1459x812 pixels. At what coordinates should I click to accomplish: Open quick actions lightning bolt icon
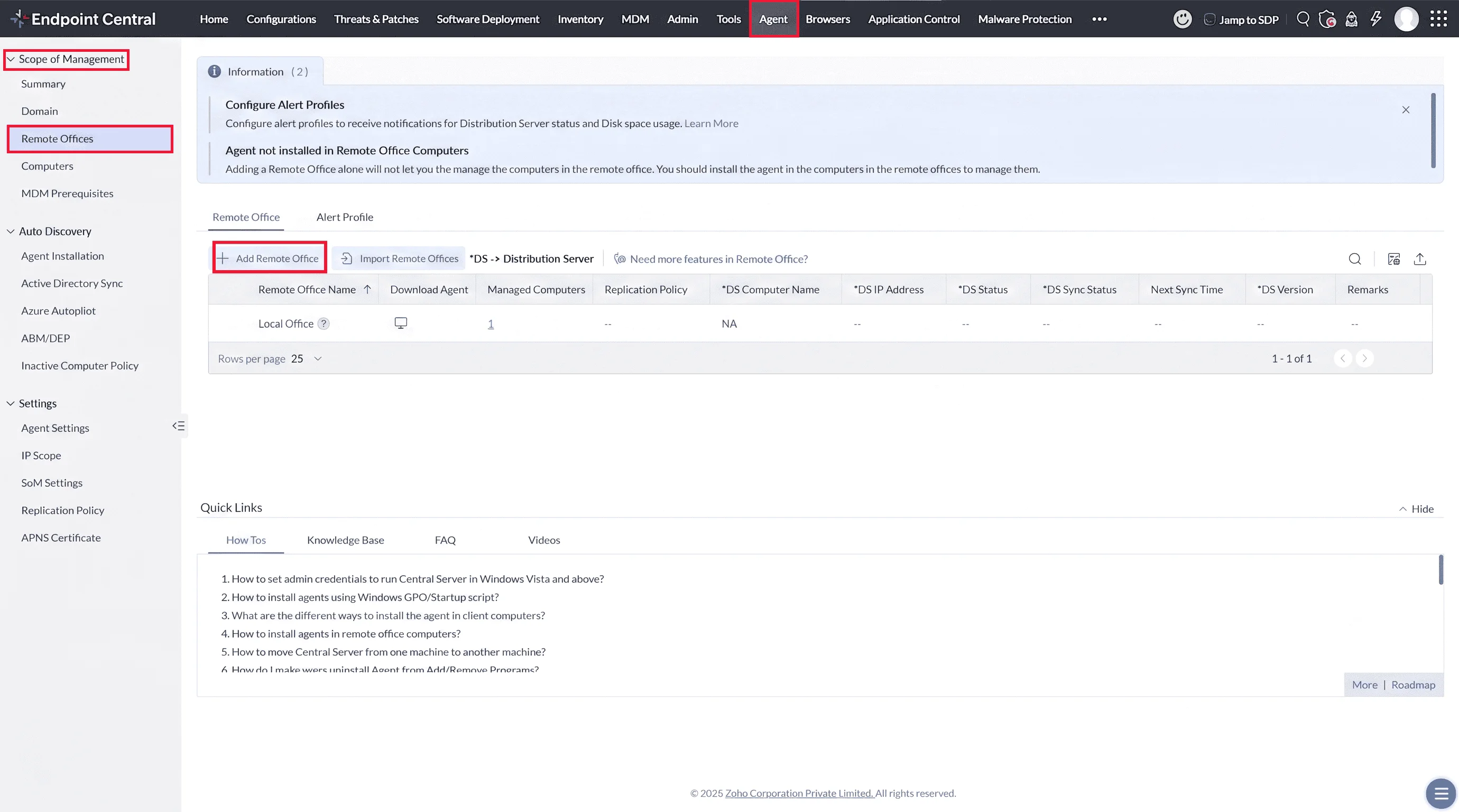point(1375,19)
